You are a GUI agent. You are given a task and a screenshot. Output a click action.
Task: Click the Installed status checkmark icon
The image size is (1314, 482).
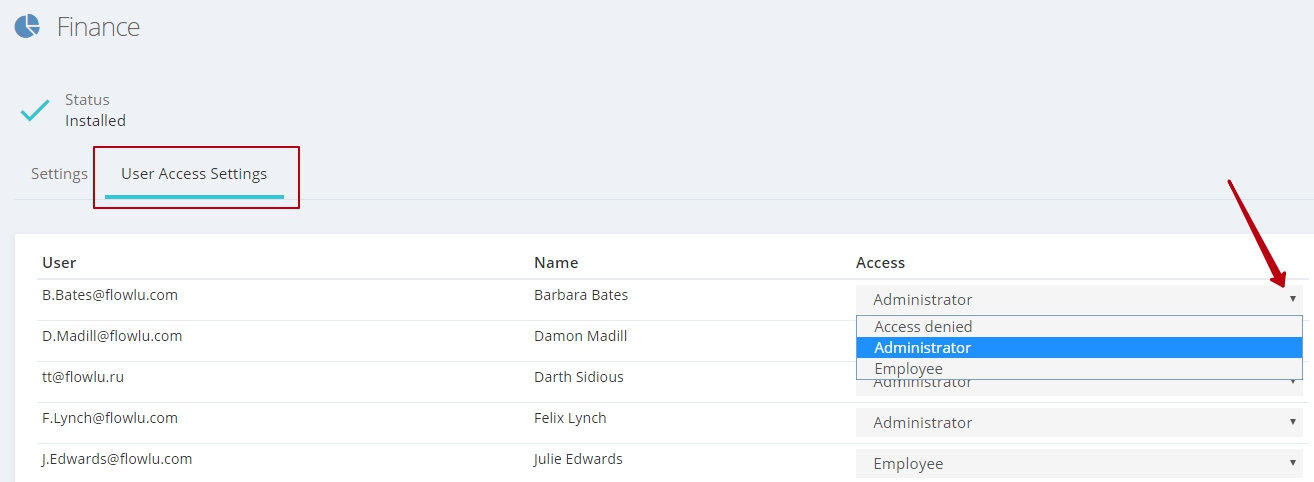click(35, 110)
